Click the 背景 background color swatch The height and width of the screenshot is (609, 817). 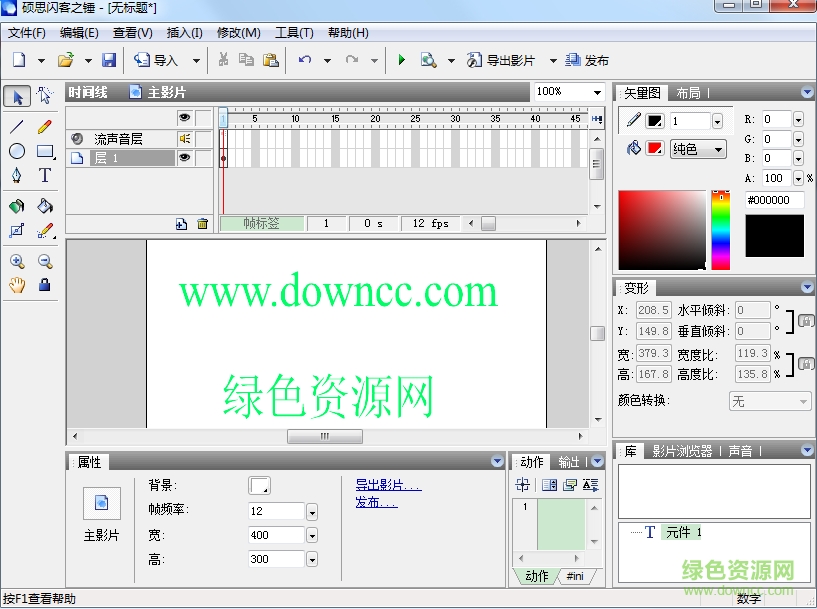(x=259, y=485)
